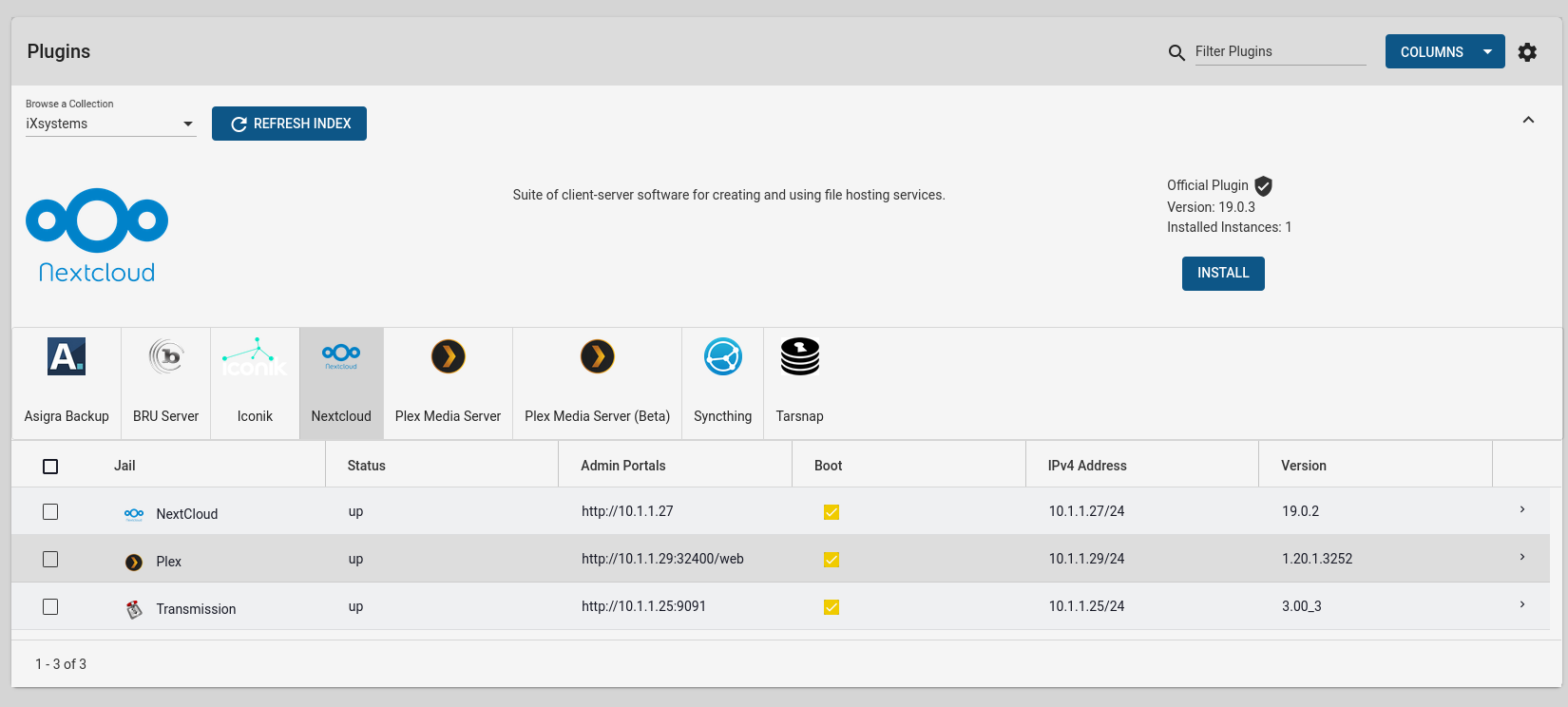Click the Plugins page title
The width and height of the screenshot is (1568, 707).
point(59,51)
